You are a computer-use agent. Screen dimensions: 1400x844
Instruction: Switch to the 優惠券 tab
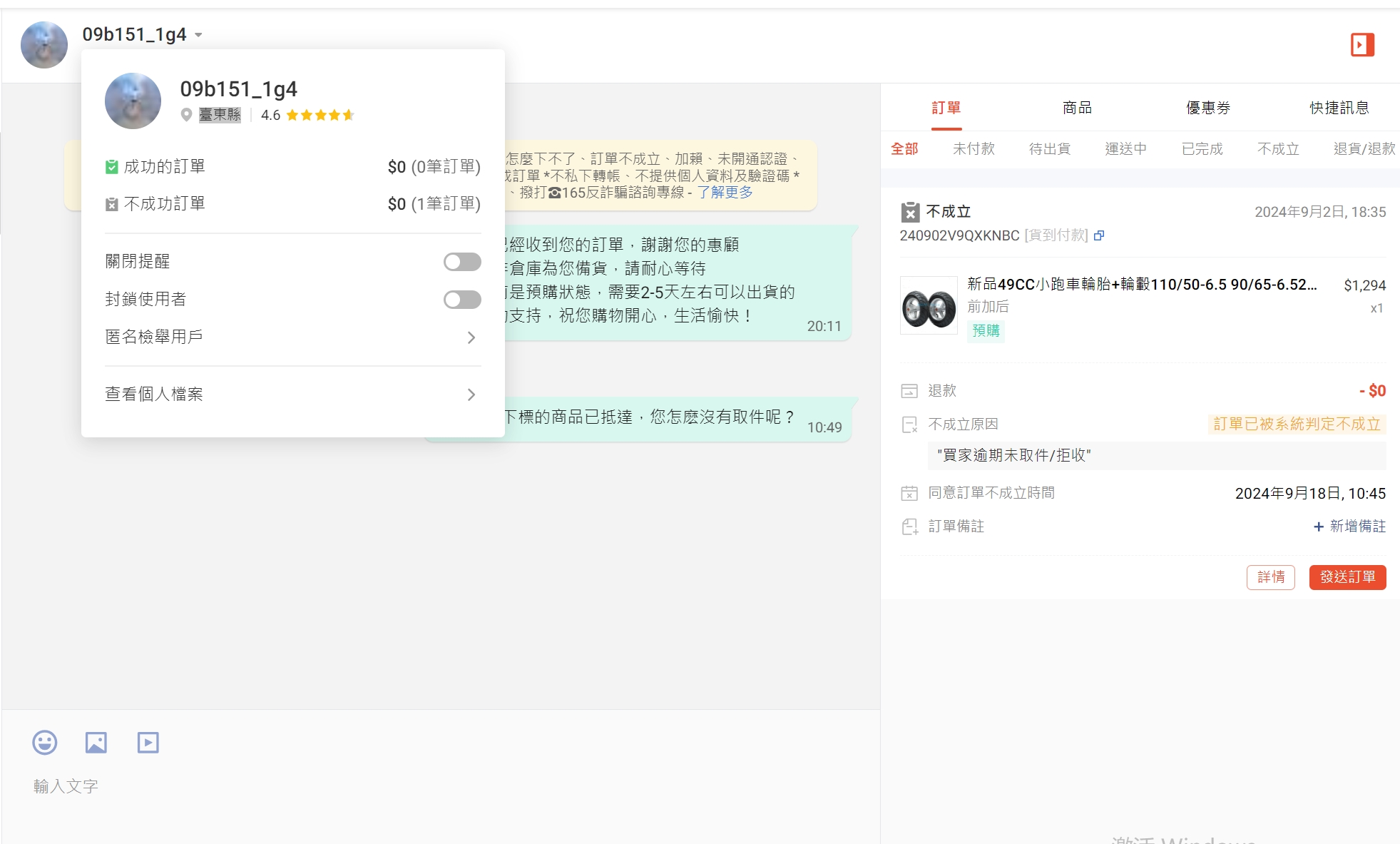(1208, 108)
